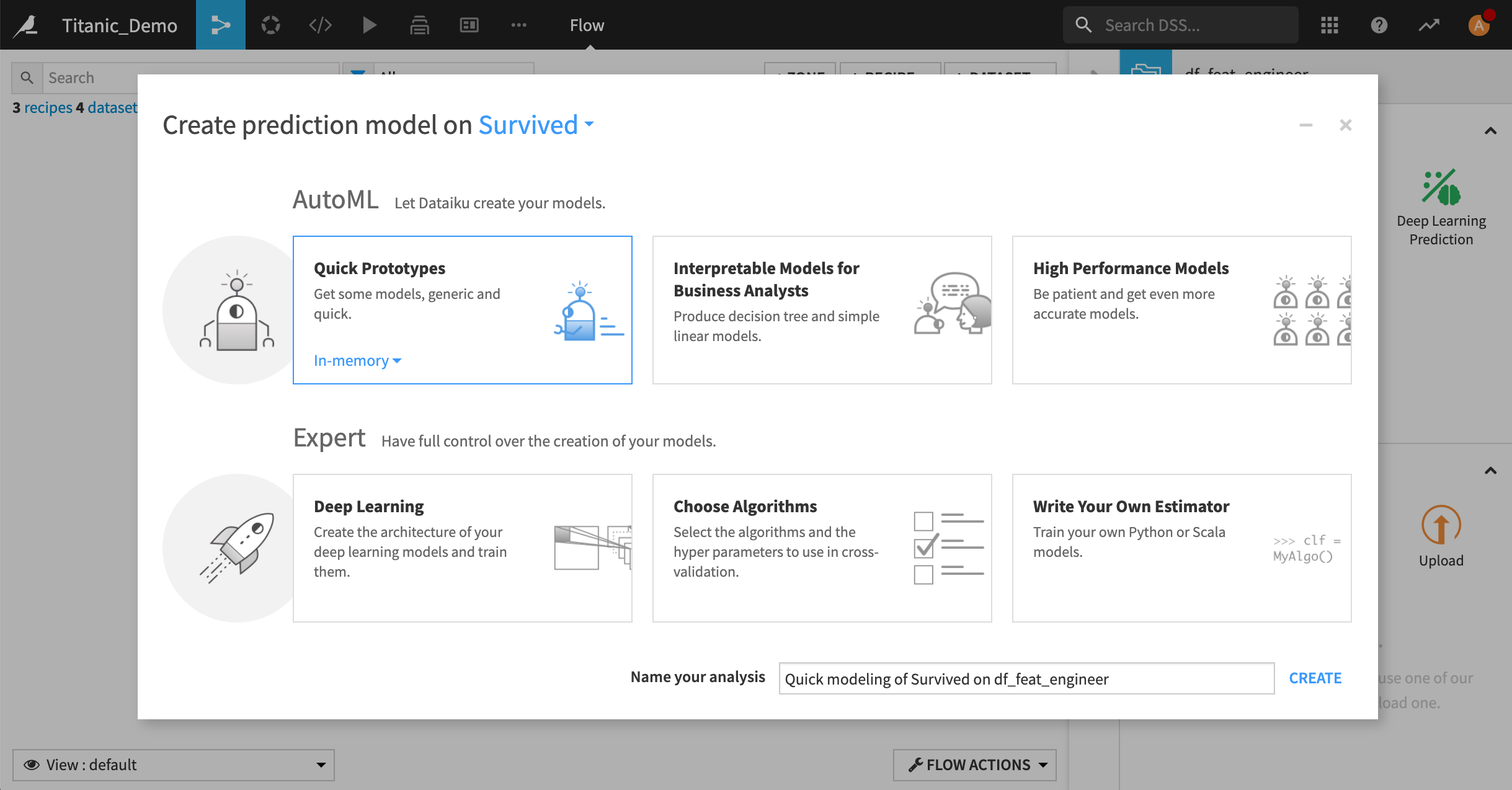Viewport: 1512px width, 790px height.
Task: Open the activity trend arrow icon
Action: coord(1429,25)
